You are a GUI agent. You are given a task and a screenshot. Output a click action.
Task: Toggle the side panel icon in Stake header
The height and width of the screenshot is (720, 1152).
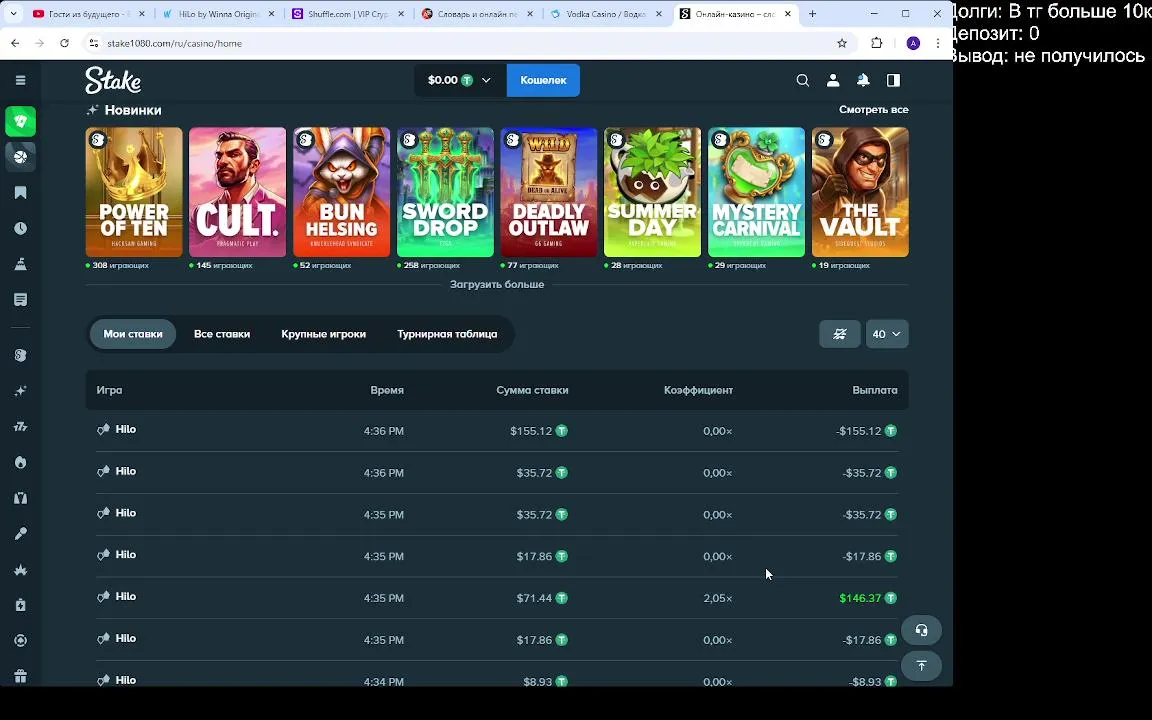[x=893, y=80]
